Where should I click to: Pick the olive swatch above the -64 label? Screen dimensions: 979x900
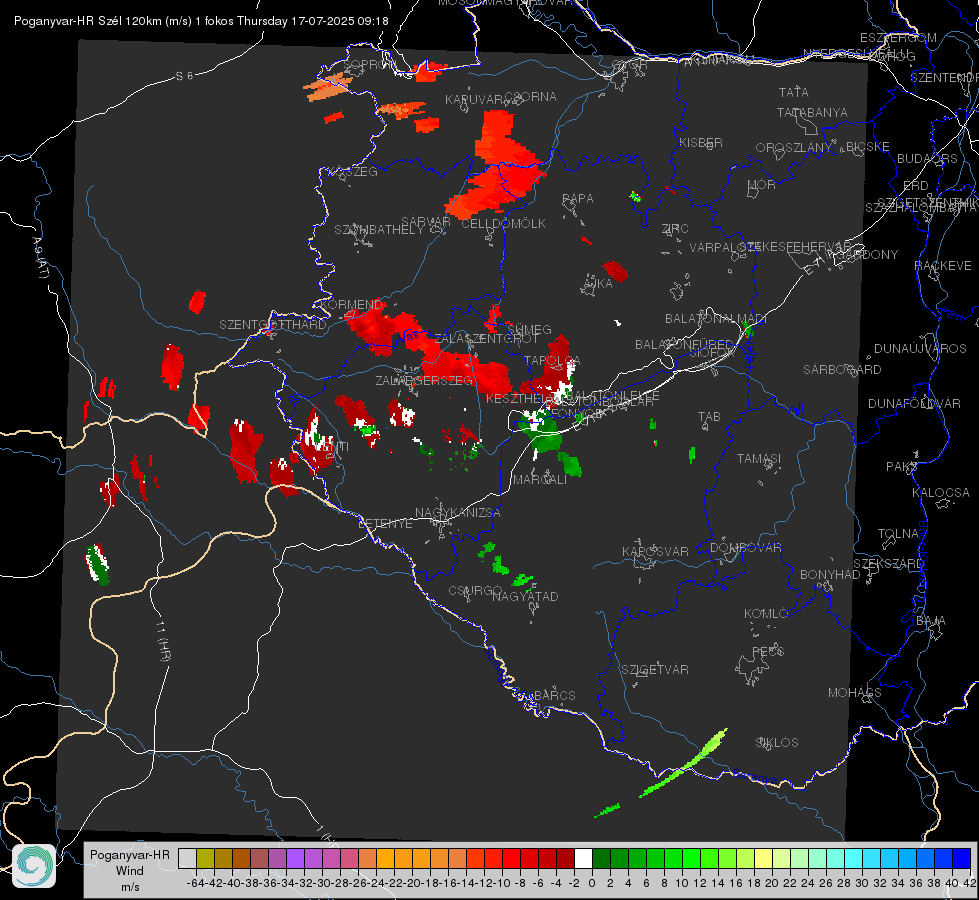click(205, 858)
